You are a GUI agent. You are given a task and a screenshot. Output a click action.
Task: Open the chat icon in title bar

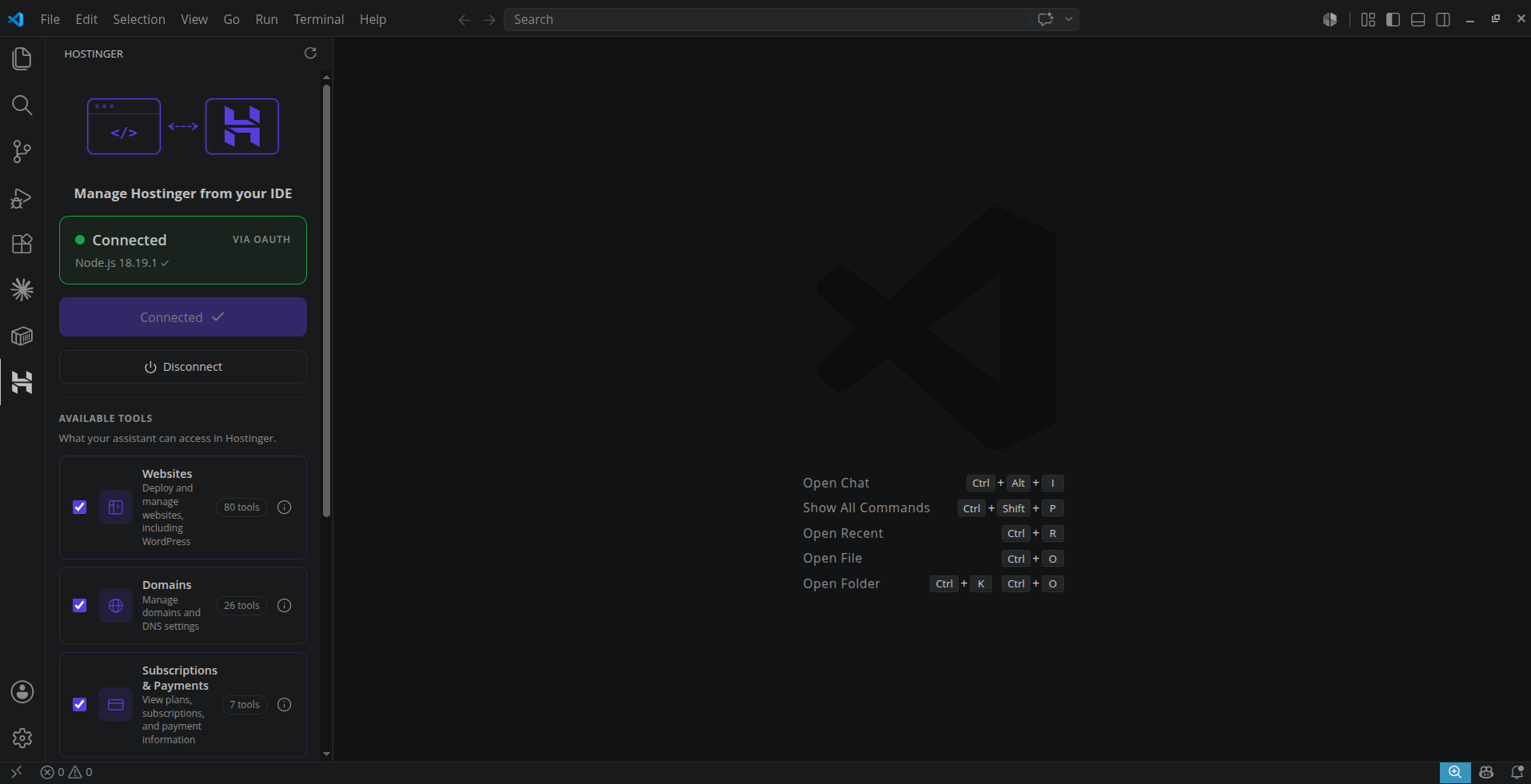click(1046, 19)
